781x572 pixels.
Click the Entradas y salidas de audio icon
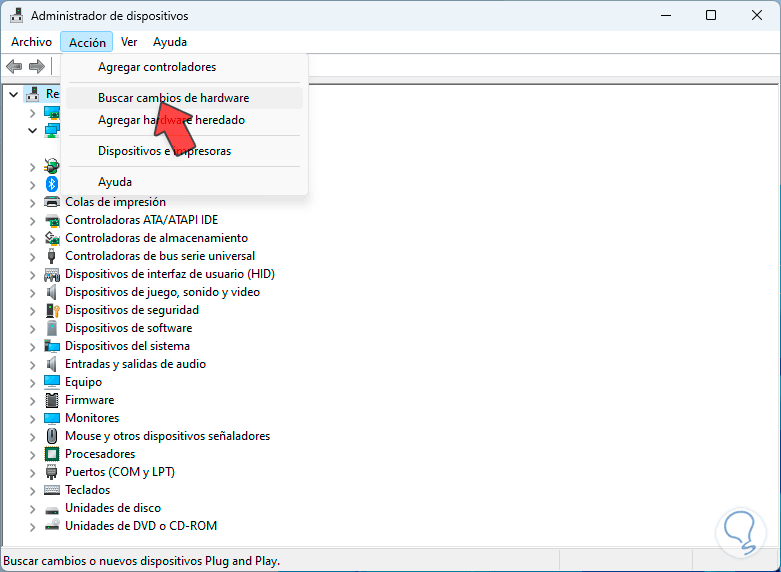pos(52,364)
